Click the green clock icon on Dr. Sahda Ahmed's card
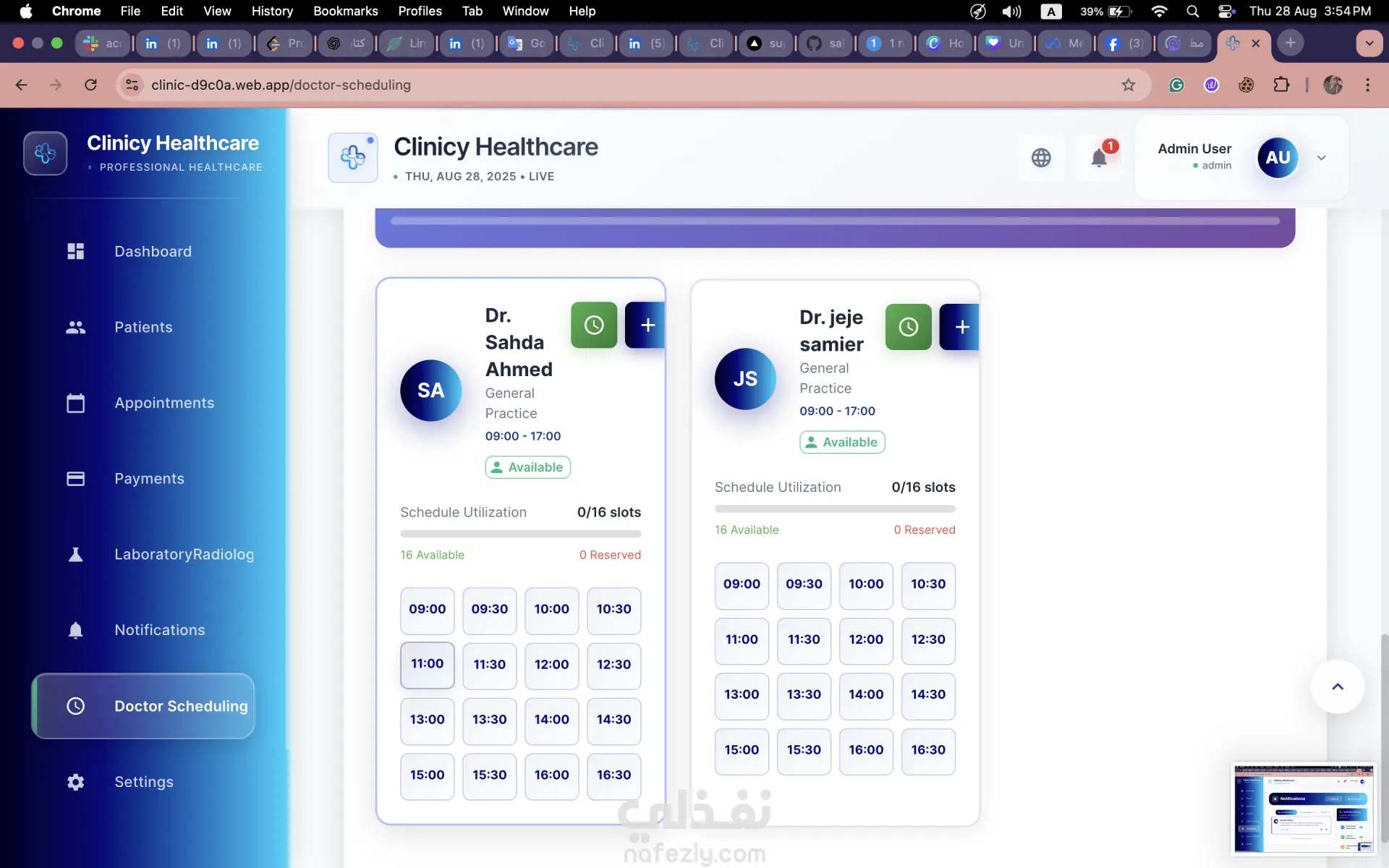Screen dimensions: 1389x868 (593, 325)
